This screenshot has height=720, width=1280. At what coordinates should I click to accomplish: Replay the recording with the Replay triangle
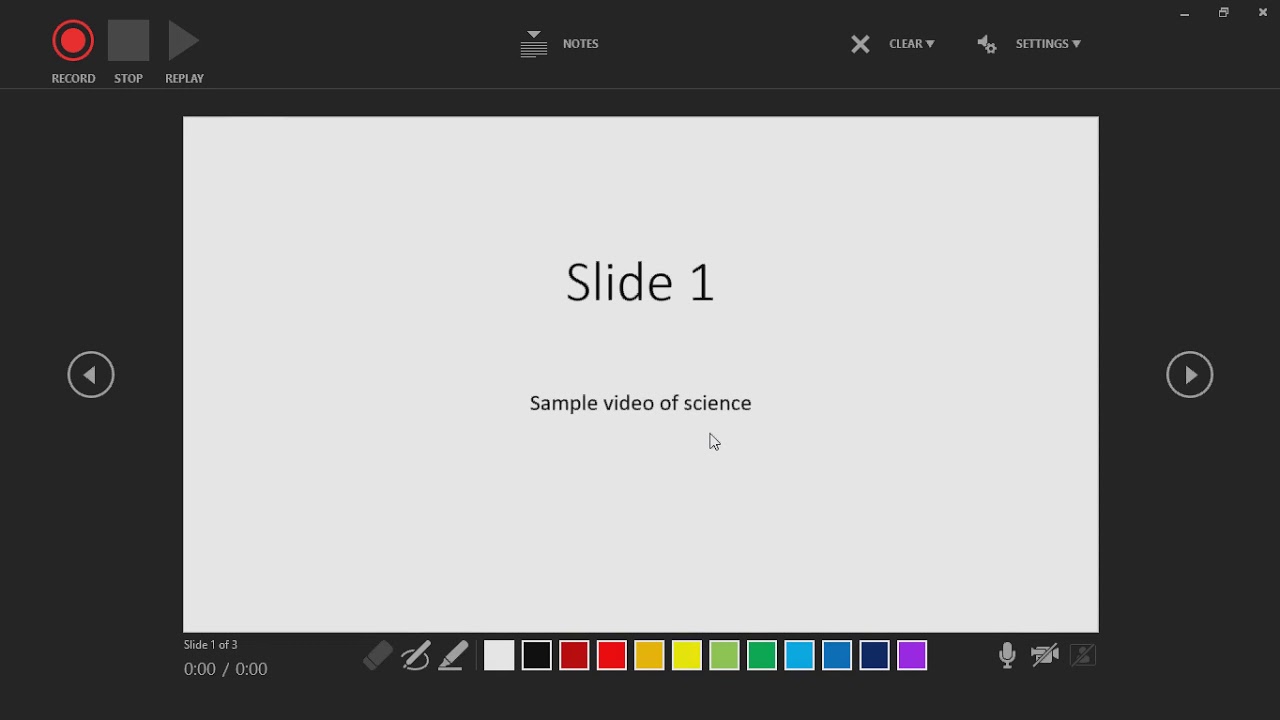pos(184,41)
